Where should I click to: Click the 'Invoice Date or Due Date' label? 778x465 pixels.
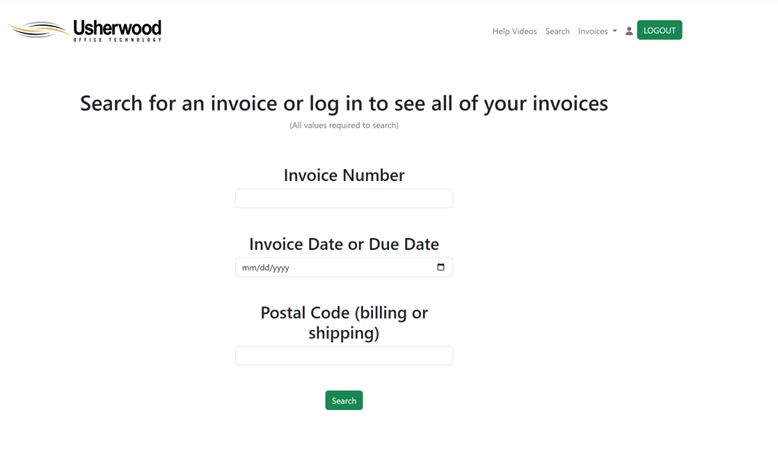343,244
